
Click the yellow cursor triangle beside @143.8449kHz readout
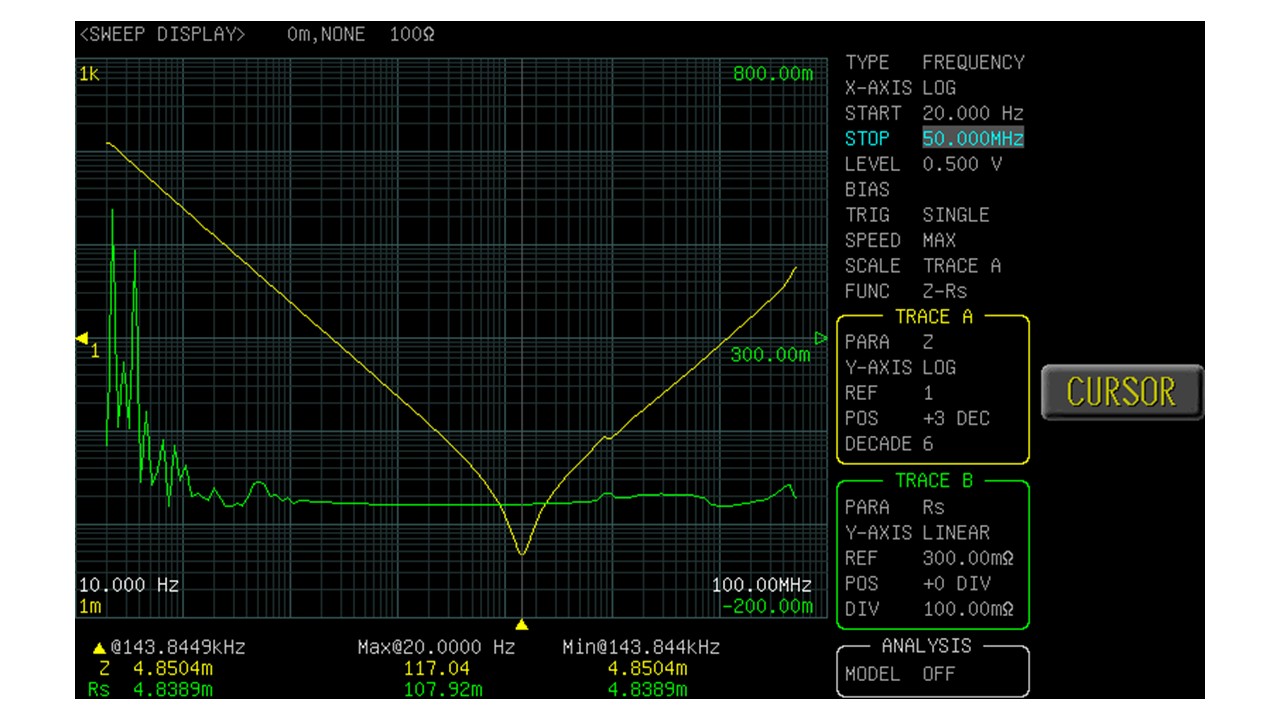[x=100, y=648]
